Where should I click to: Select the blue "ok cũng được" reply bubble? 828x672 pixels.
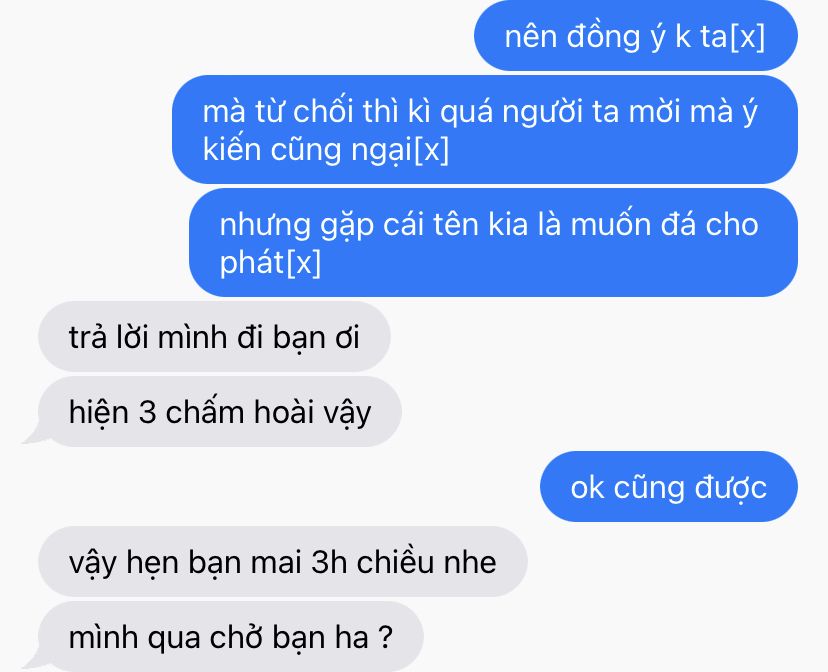[x=669, y=486]
